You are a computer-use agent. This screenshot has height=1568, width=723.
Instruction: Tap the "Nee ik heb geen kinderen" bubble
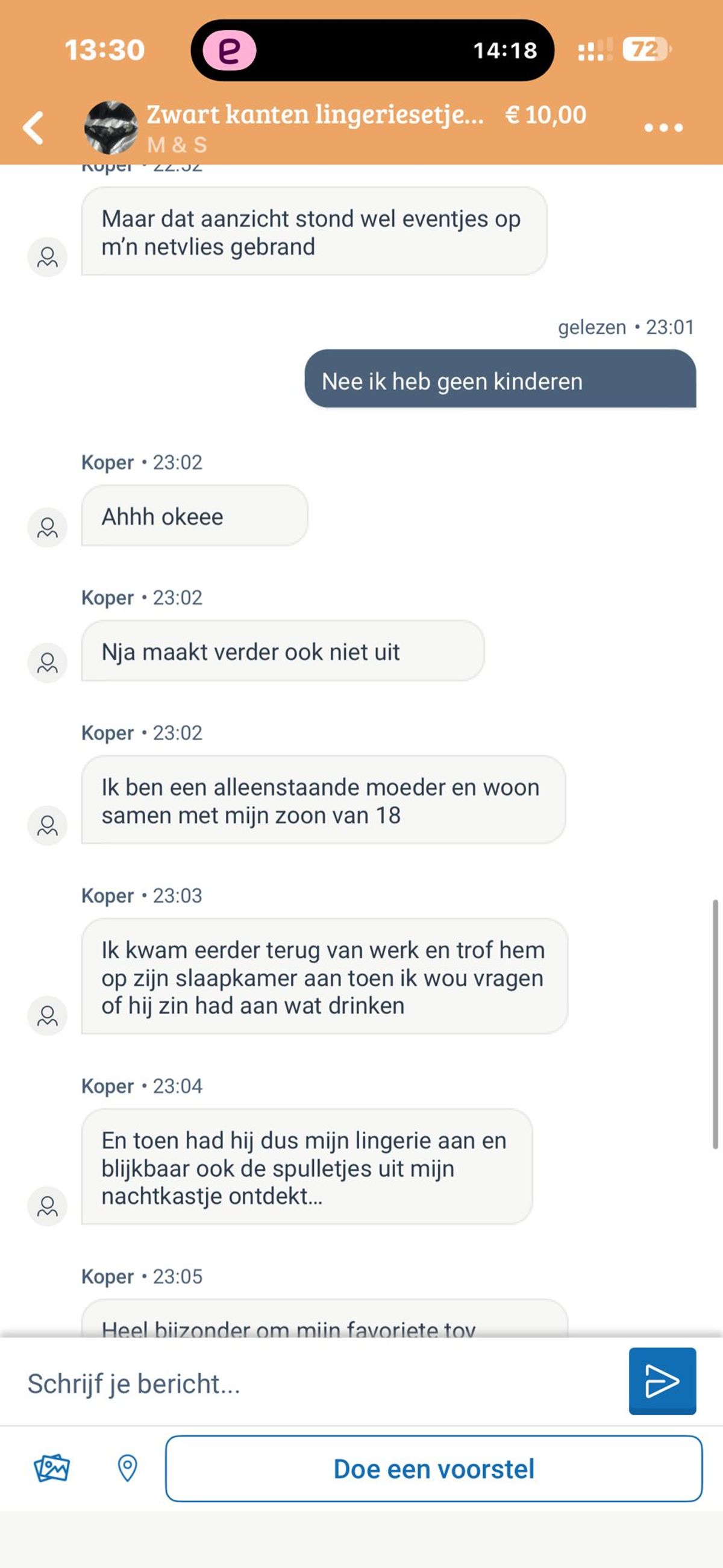tap(500, 381)
